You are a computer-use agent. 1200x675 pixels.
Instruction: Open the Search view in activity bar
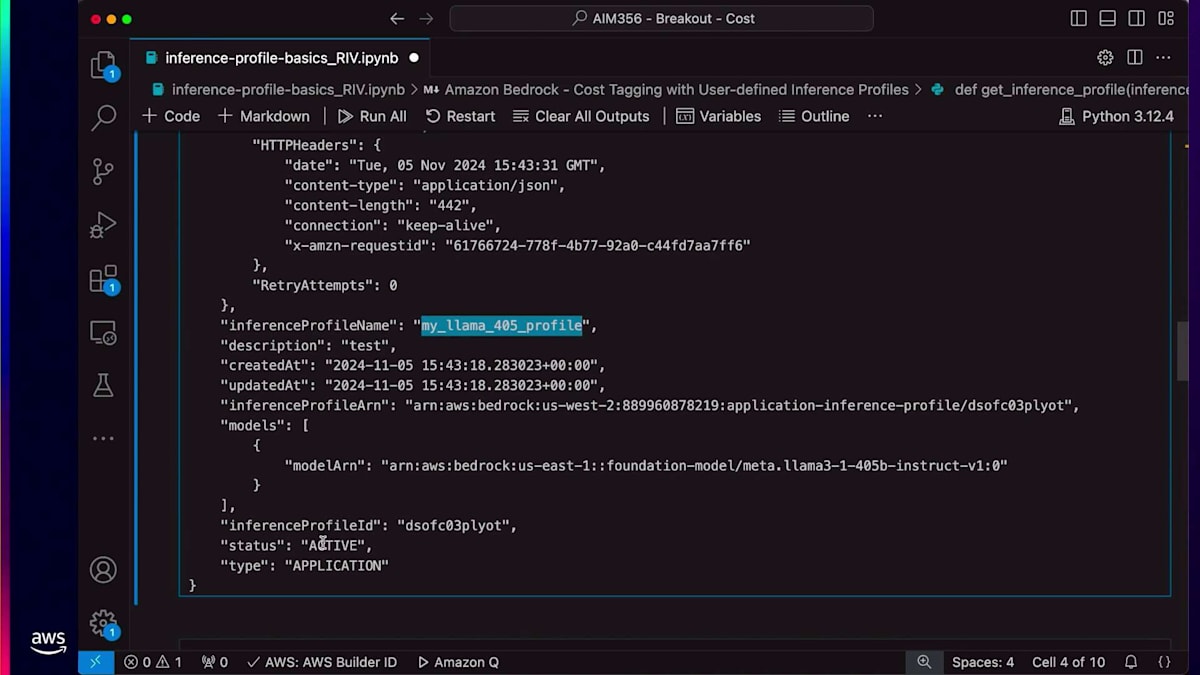(x=103, y=118)
